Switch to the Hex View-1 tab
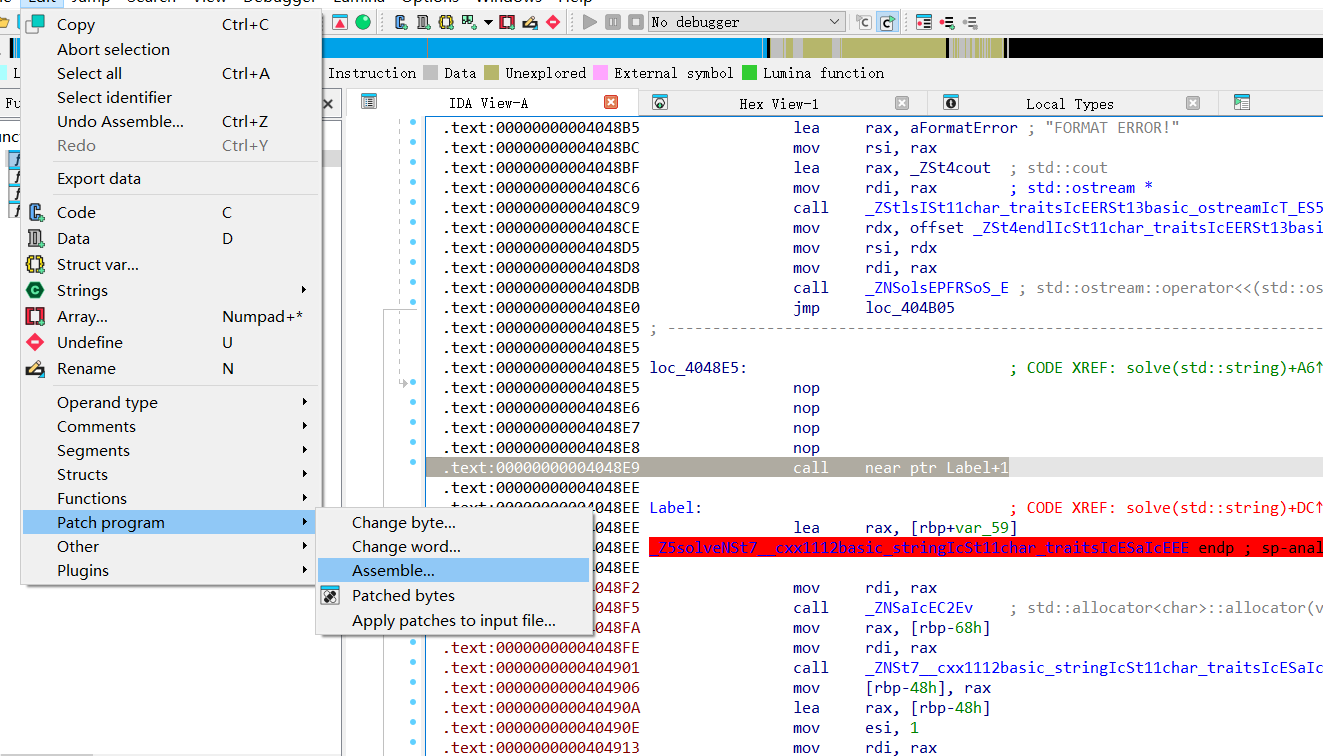The width and height of the screenshot is (1323, 756). [778, 104]
